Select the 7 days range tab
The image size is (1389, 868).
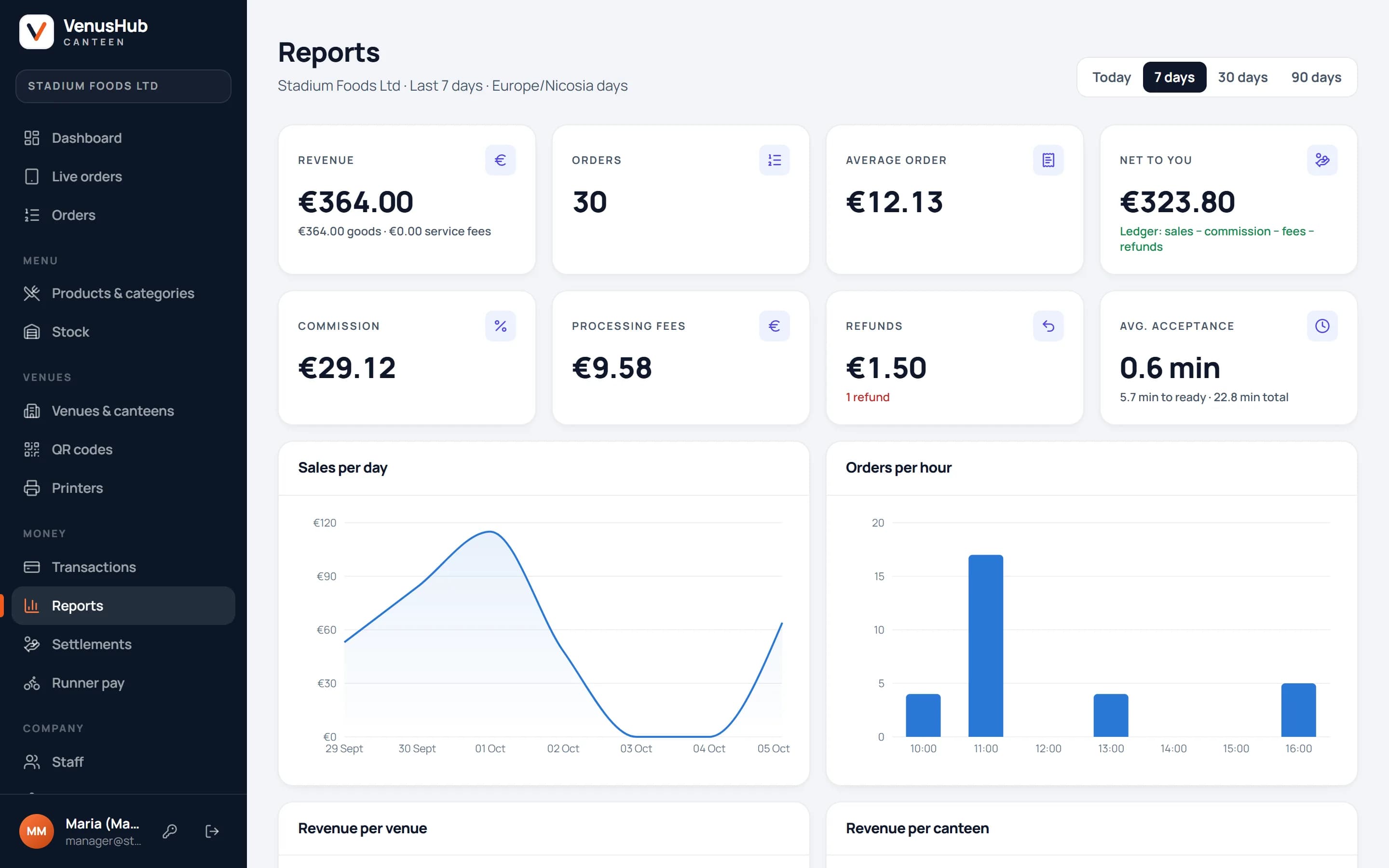click(x=1174, y=77)
